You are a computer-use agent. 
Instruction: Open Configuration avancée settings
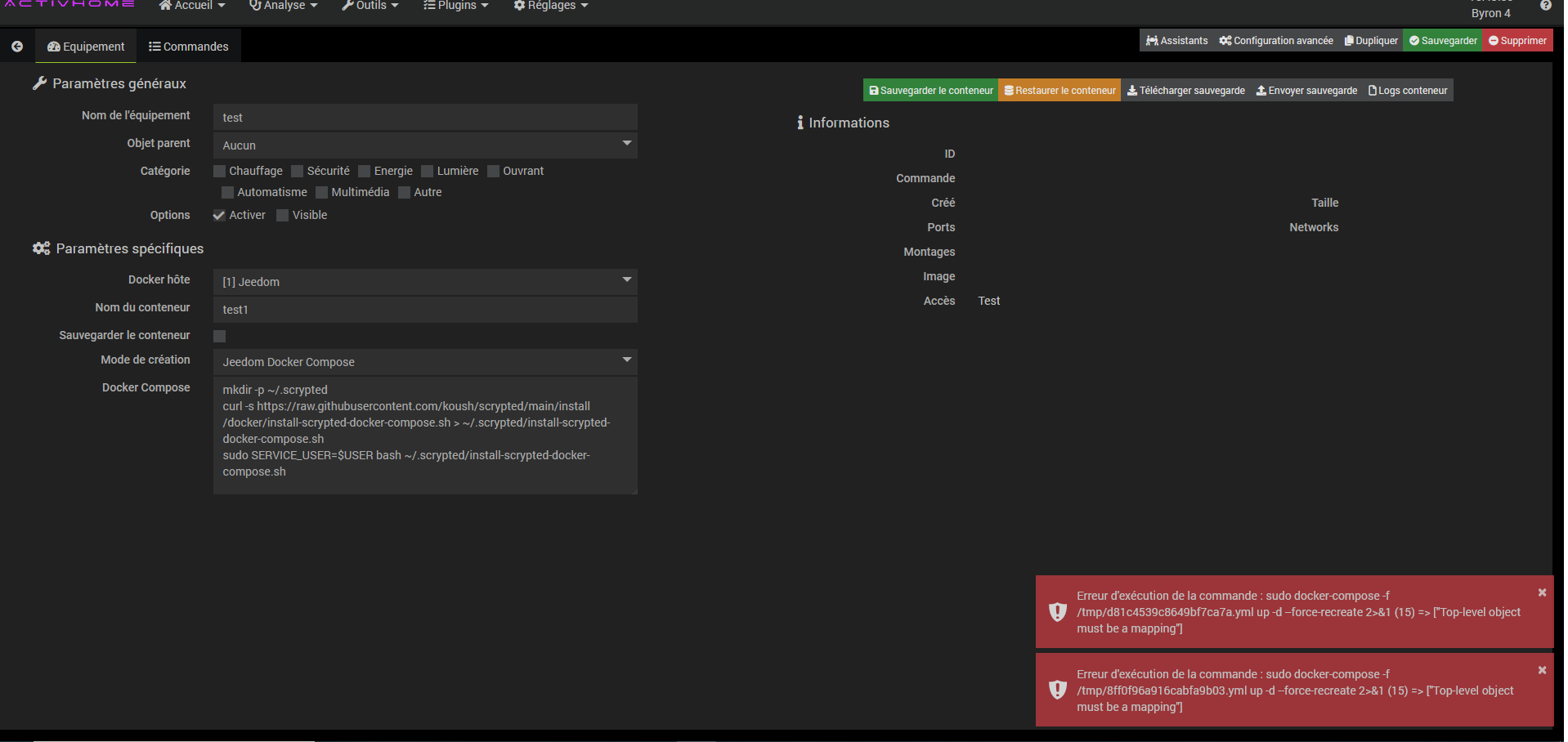click(1275, 41)
